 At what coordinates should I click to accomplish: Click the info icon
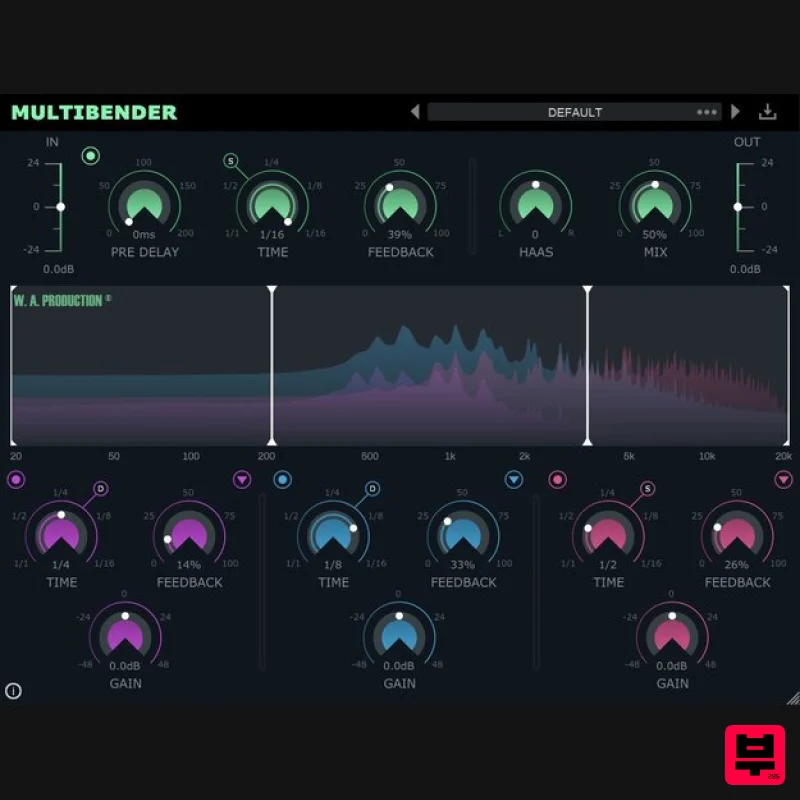(13, 691)
